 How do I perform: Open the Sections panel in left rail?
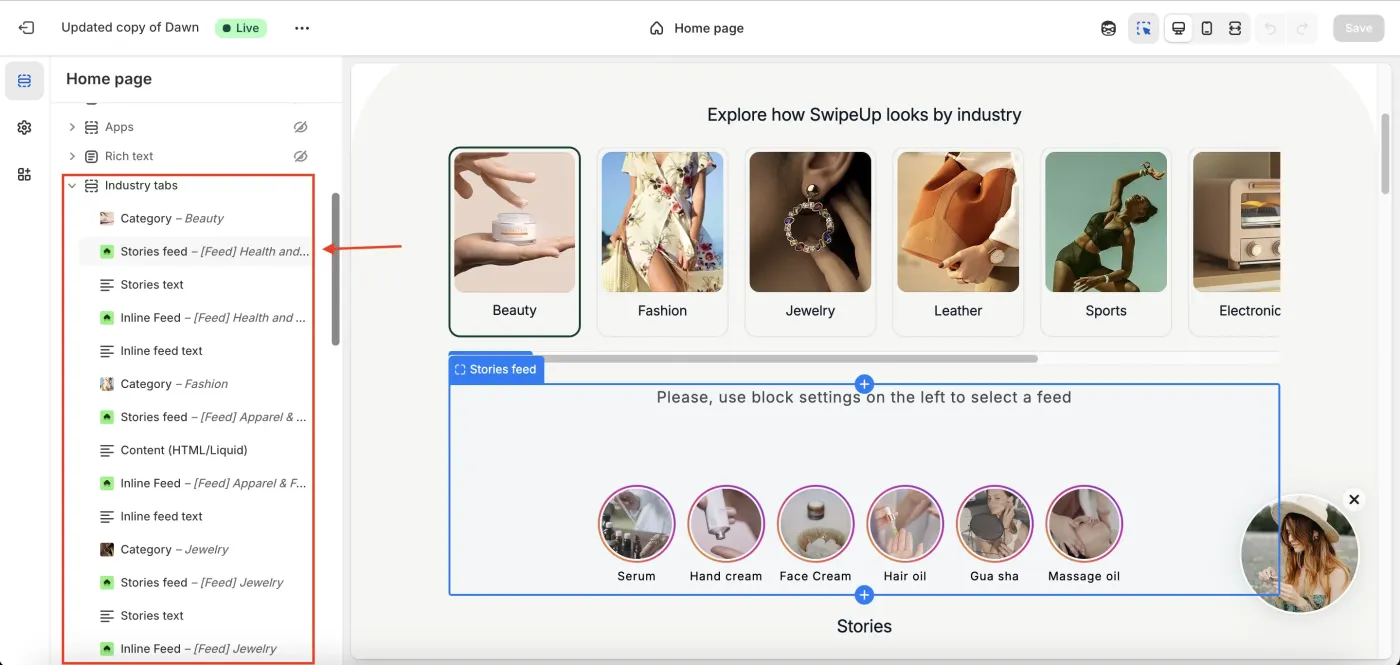pos(24,81)
